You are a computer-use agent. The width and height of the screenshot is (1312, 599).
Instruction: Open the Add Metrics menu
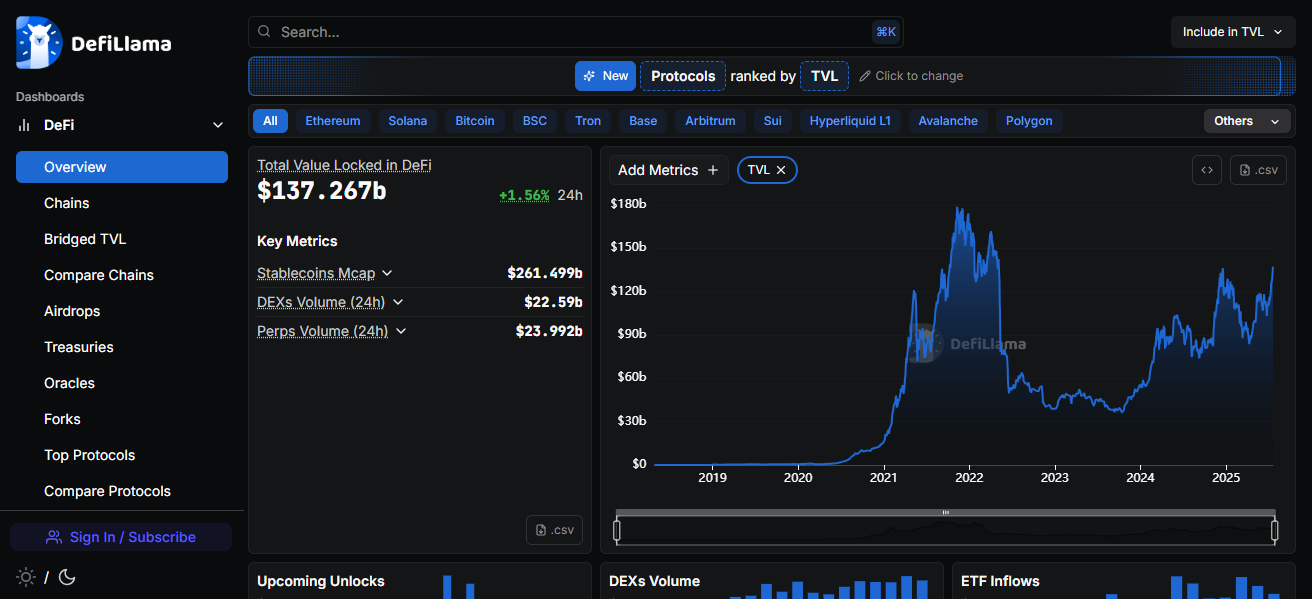click(x=668, y=170)
